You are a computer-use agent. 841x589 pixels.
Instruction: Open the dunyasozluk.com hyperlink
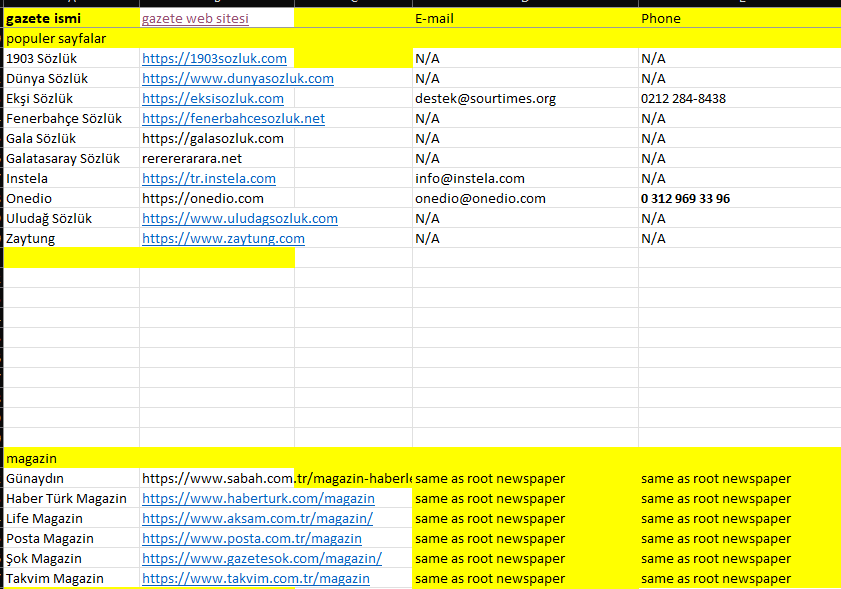(238, 78)
